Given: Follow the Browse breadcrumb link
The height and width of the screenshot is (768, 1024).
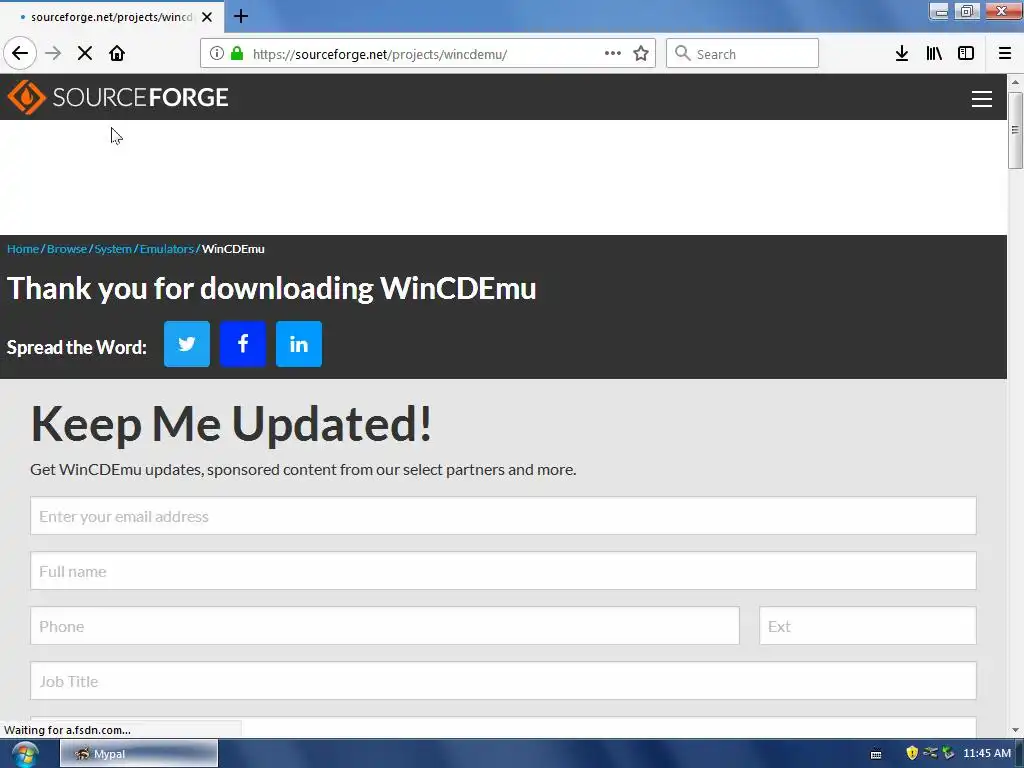Looking at the screenshot, I should point(67,249).
